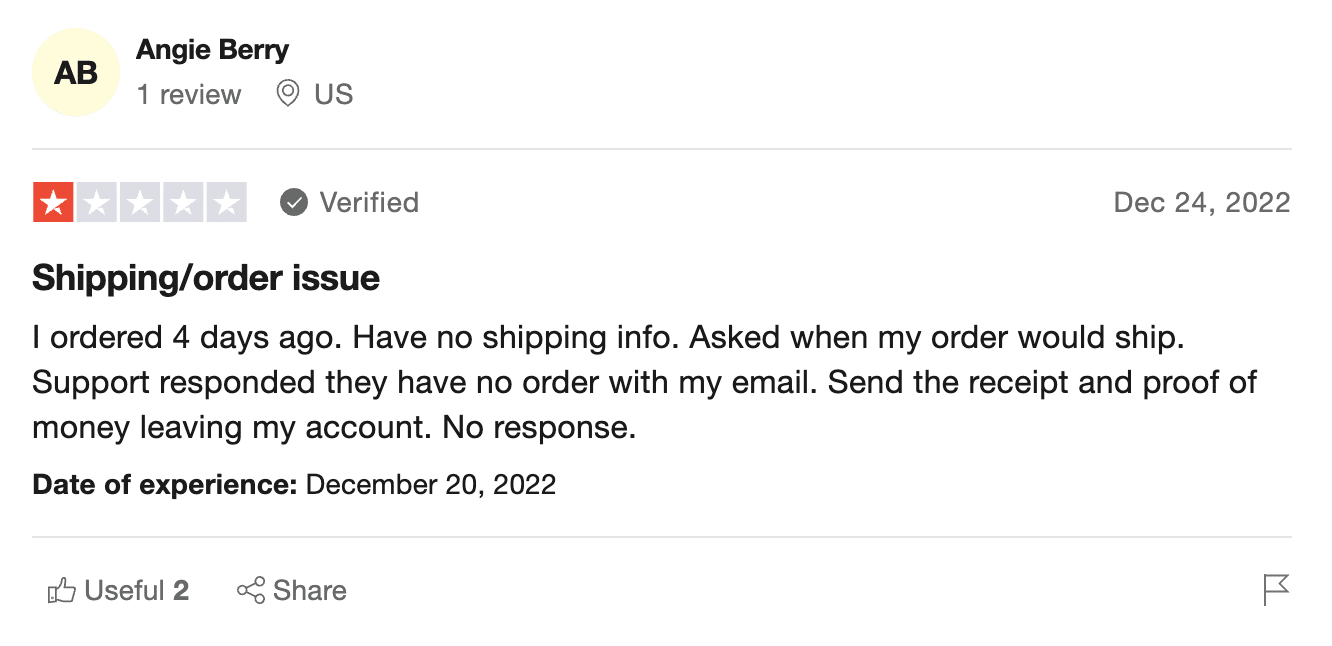1332x646 pixels.
Task: Click the Dec 24, 2022 review date
Action: [1202, 203]
